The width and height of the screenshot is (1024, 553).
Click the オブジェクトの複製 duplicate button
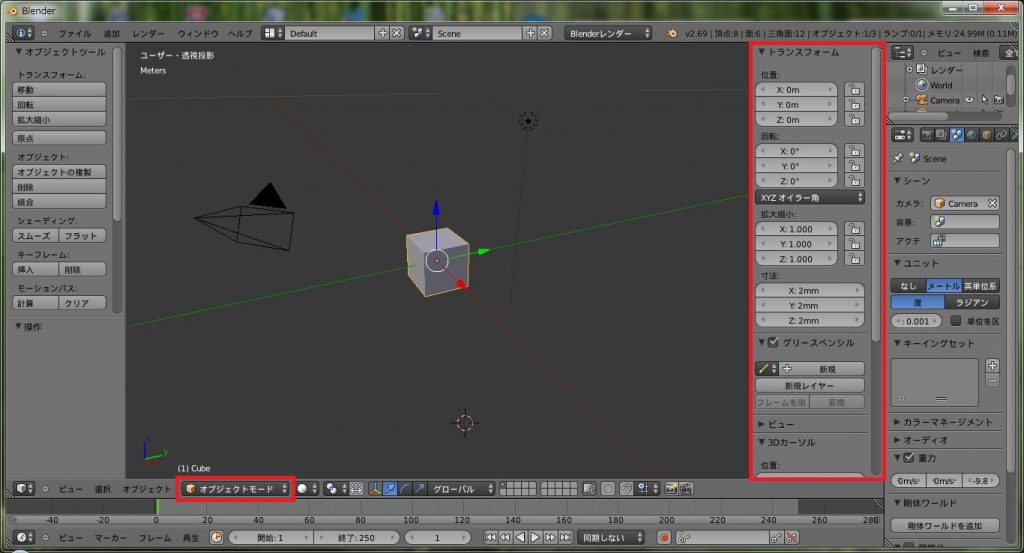pyautogui.click(x=59, y=172)
